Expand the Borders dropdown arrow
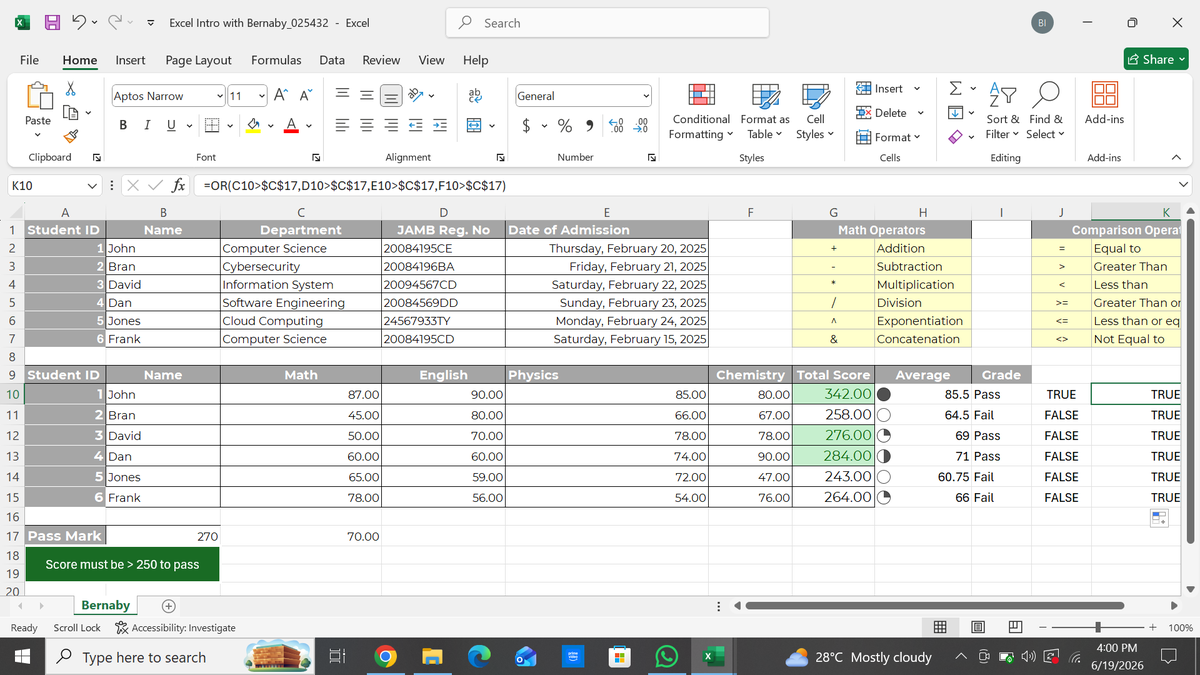The height and width of the screenshot is (675, 1200). 229,126
